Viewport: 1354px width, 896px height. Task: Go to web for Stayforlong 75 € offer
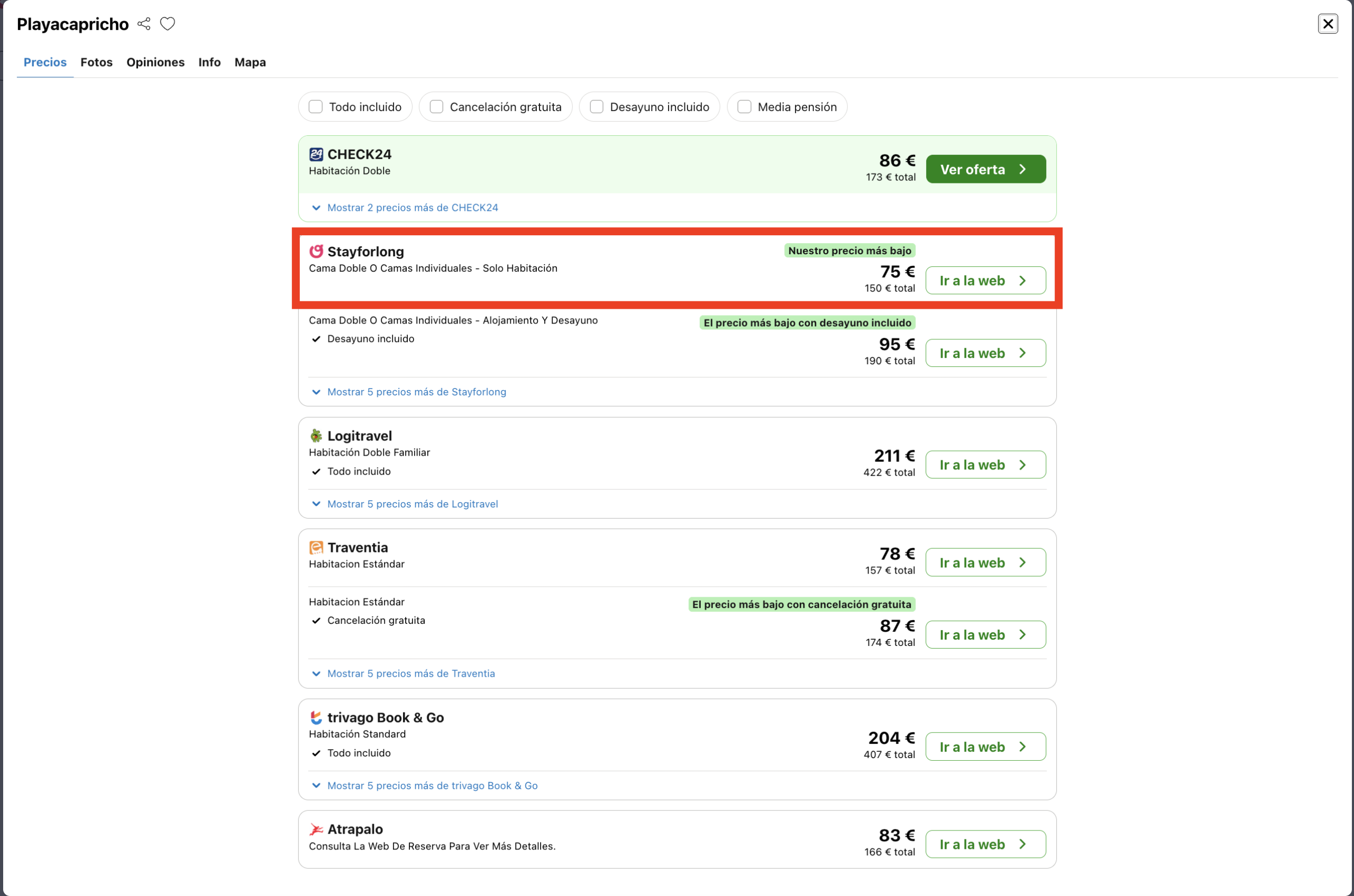986,281
